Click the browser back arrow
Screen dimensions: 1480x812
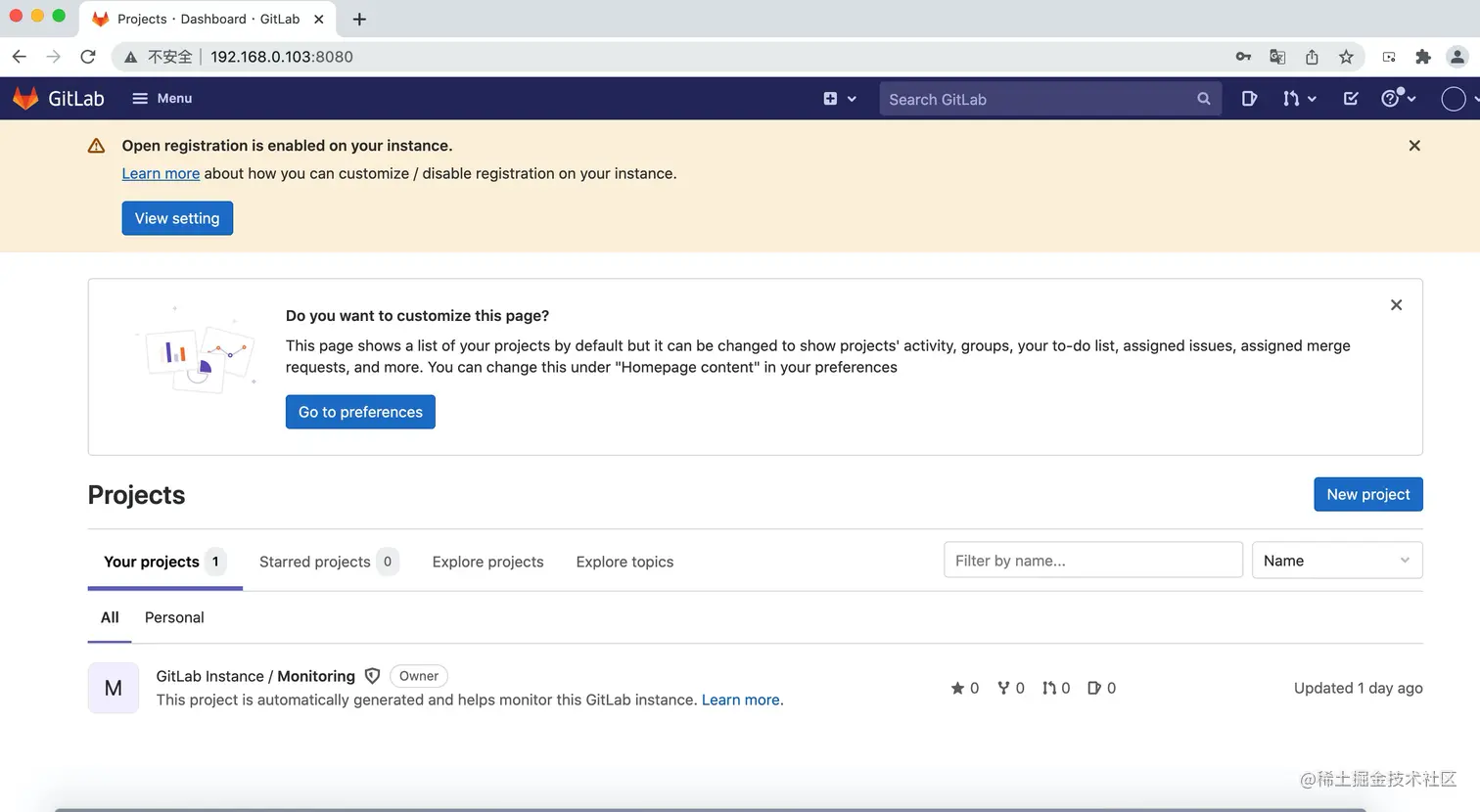(19, 57)
